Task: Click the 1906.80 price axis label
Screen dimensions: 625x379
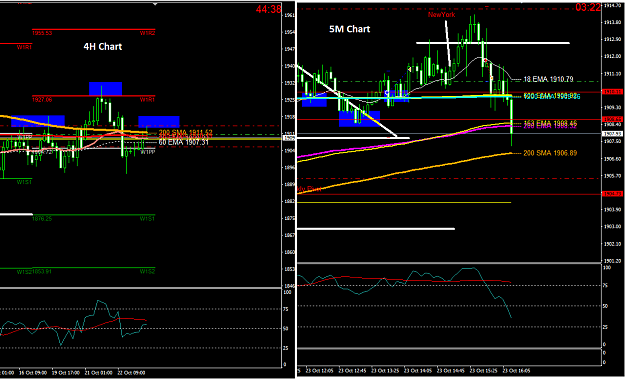Action: click(x=612, y=159)
